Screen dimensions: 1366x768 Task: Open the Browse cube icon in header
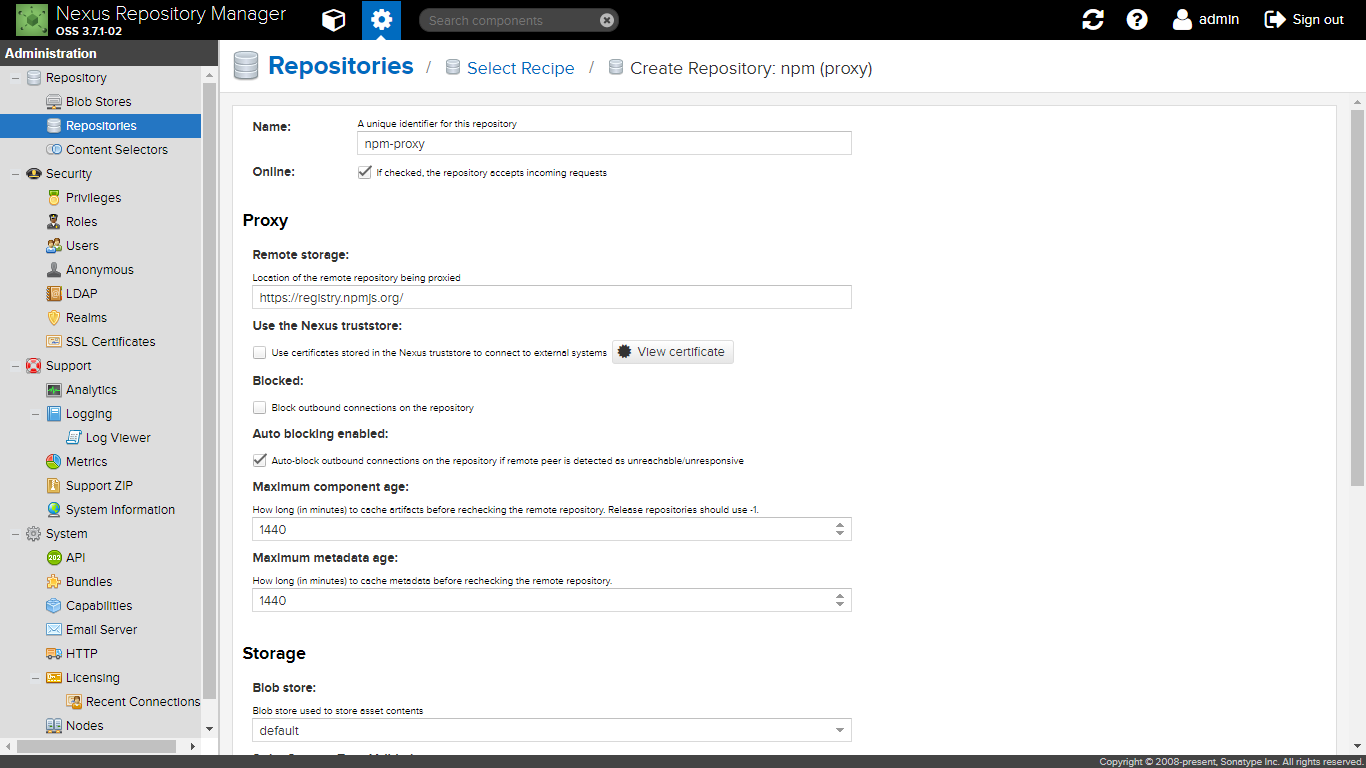click(x=334, y=20)
